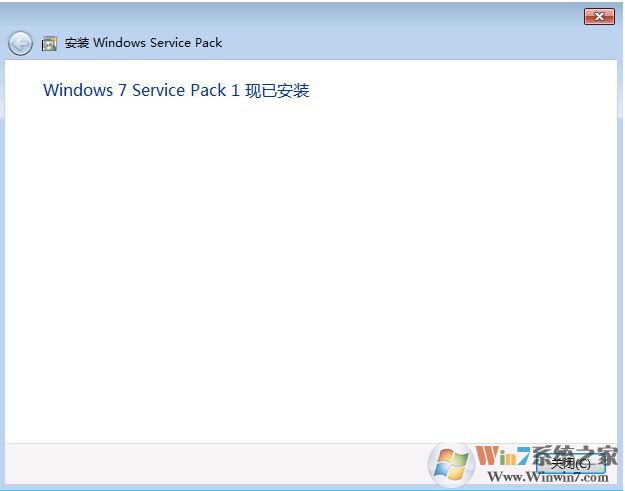Click the digit "1" in the heading

pos(235,90)
